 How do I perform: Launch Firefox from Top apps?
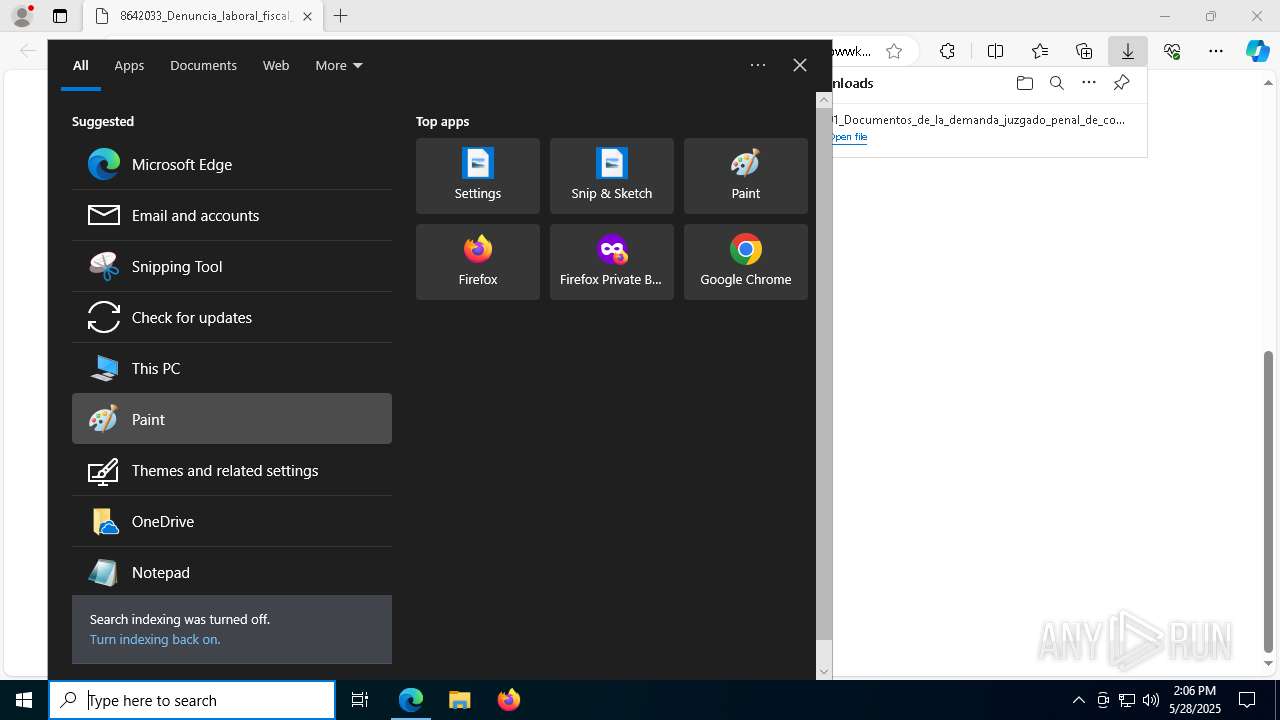[x=478, y=262]
